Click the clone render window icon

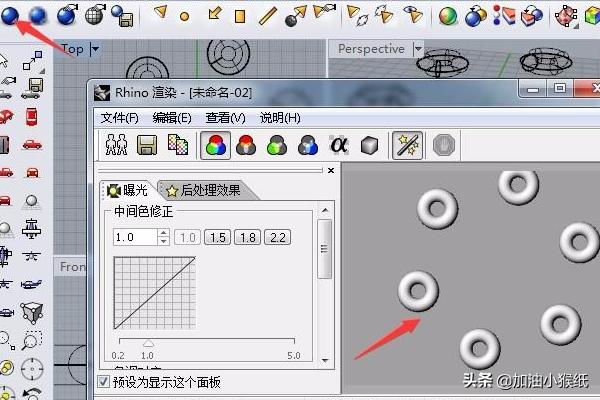pos(116,146)
